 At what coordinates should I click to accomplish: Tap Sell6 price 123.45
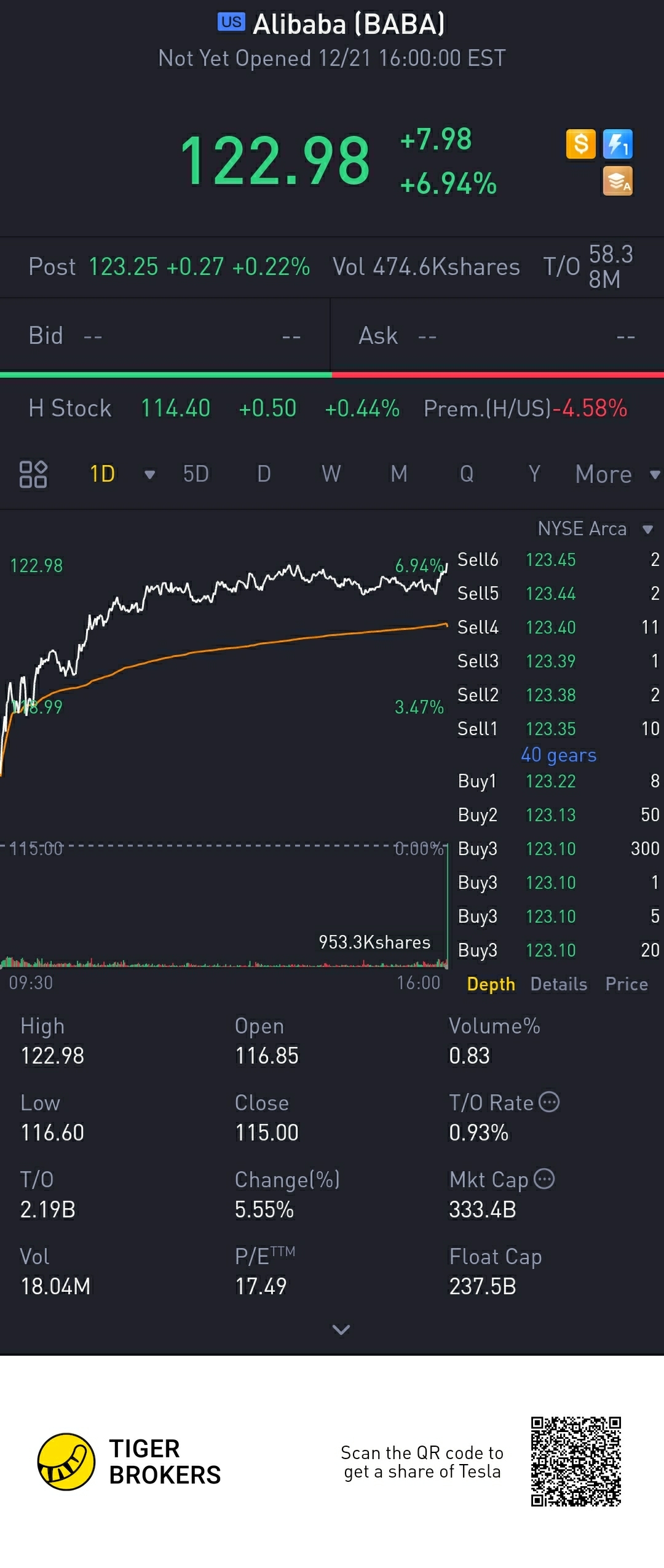point(550,560)
